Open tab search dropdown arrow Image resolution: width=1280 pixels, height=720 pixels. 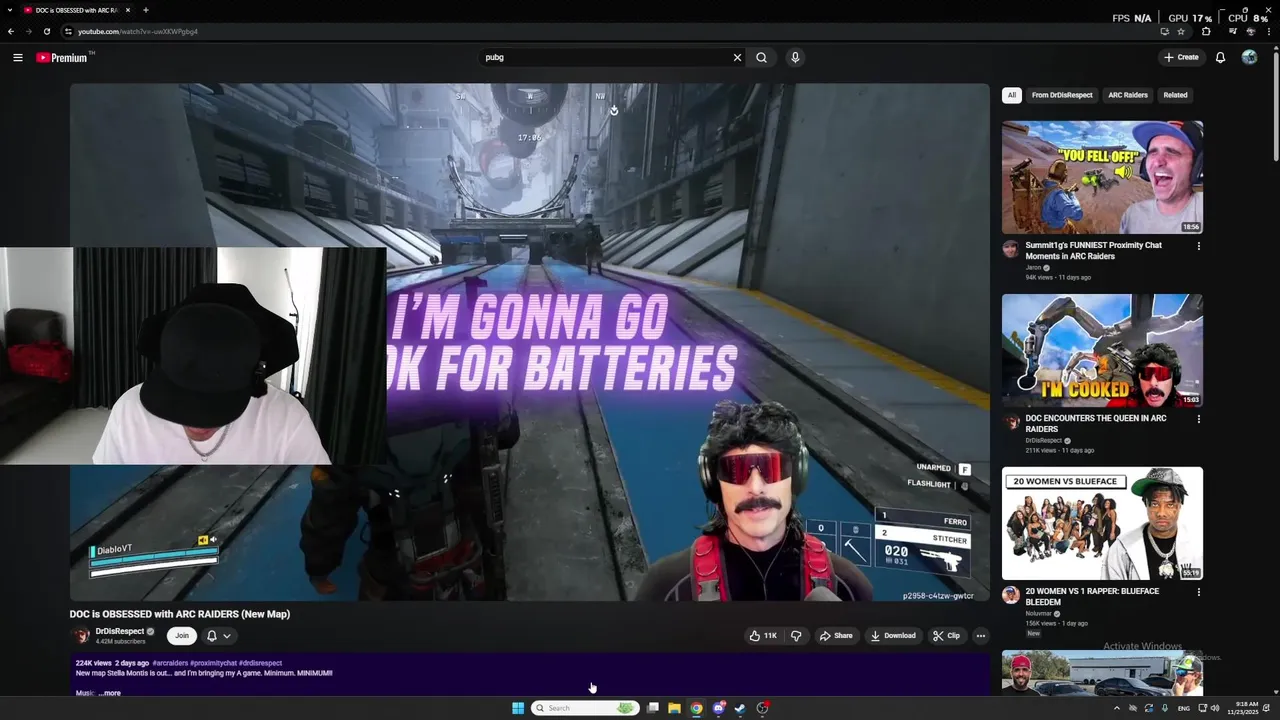click(x=11, y=10)
